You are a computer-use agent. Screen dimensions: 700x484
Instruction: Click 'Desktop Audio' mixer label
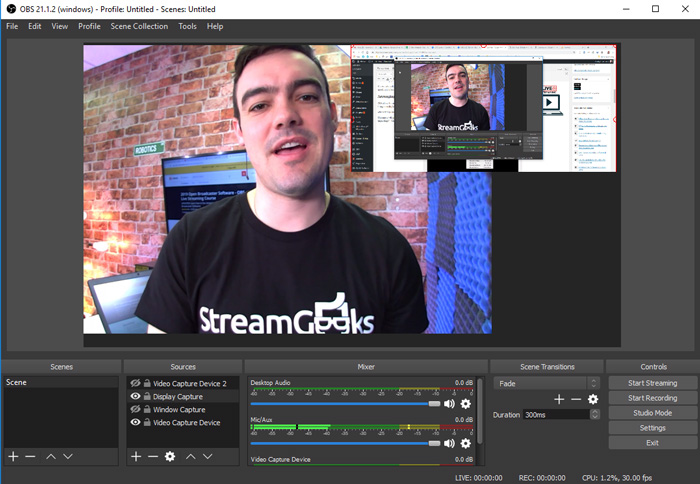tap(270, 383)
